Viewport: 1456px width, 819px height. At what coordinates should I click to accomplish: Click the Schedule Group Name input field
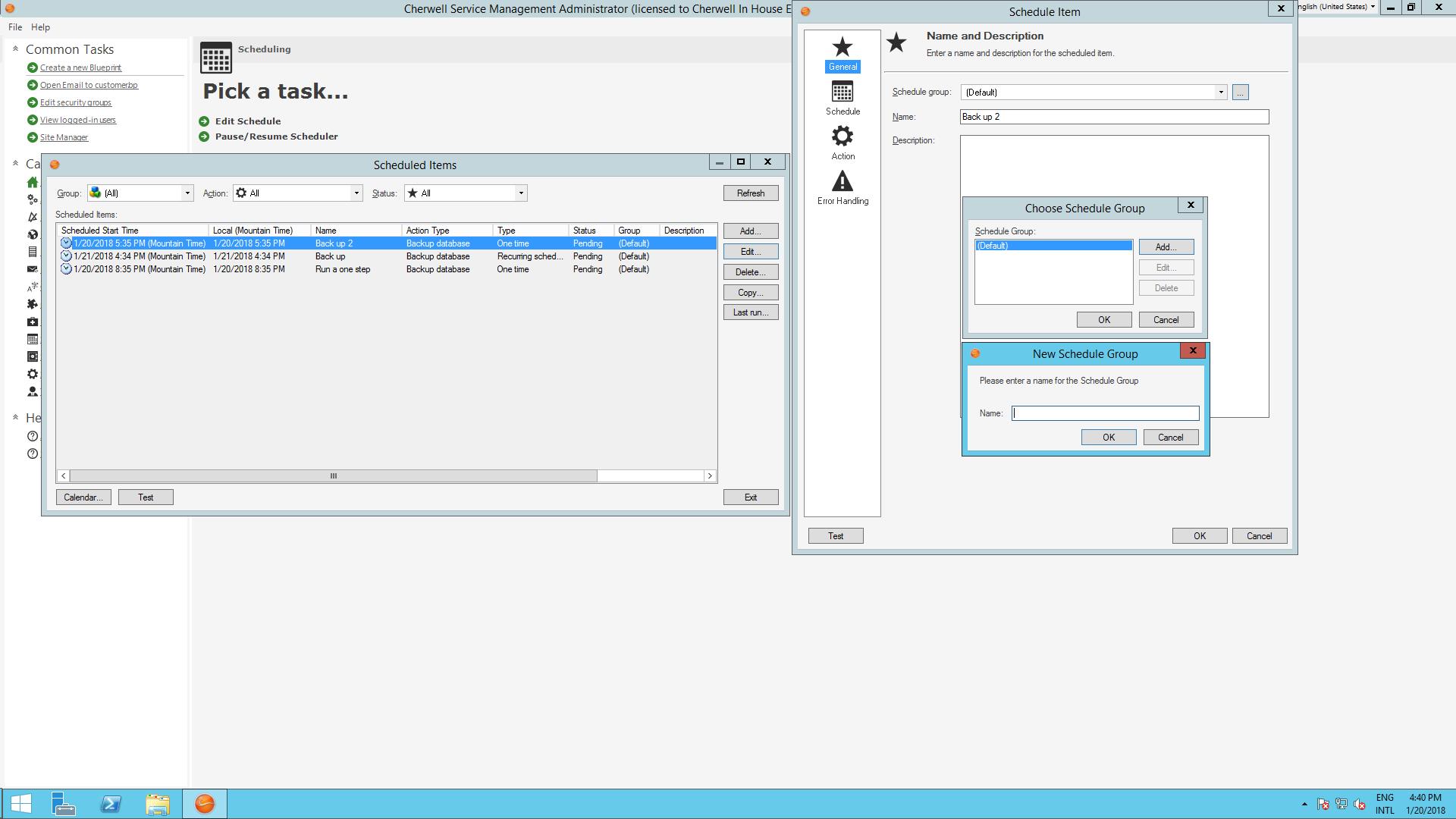(1105, 413)
